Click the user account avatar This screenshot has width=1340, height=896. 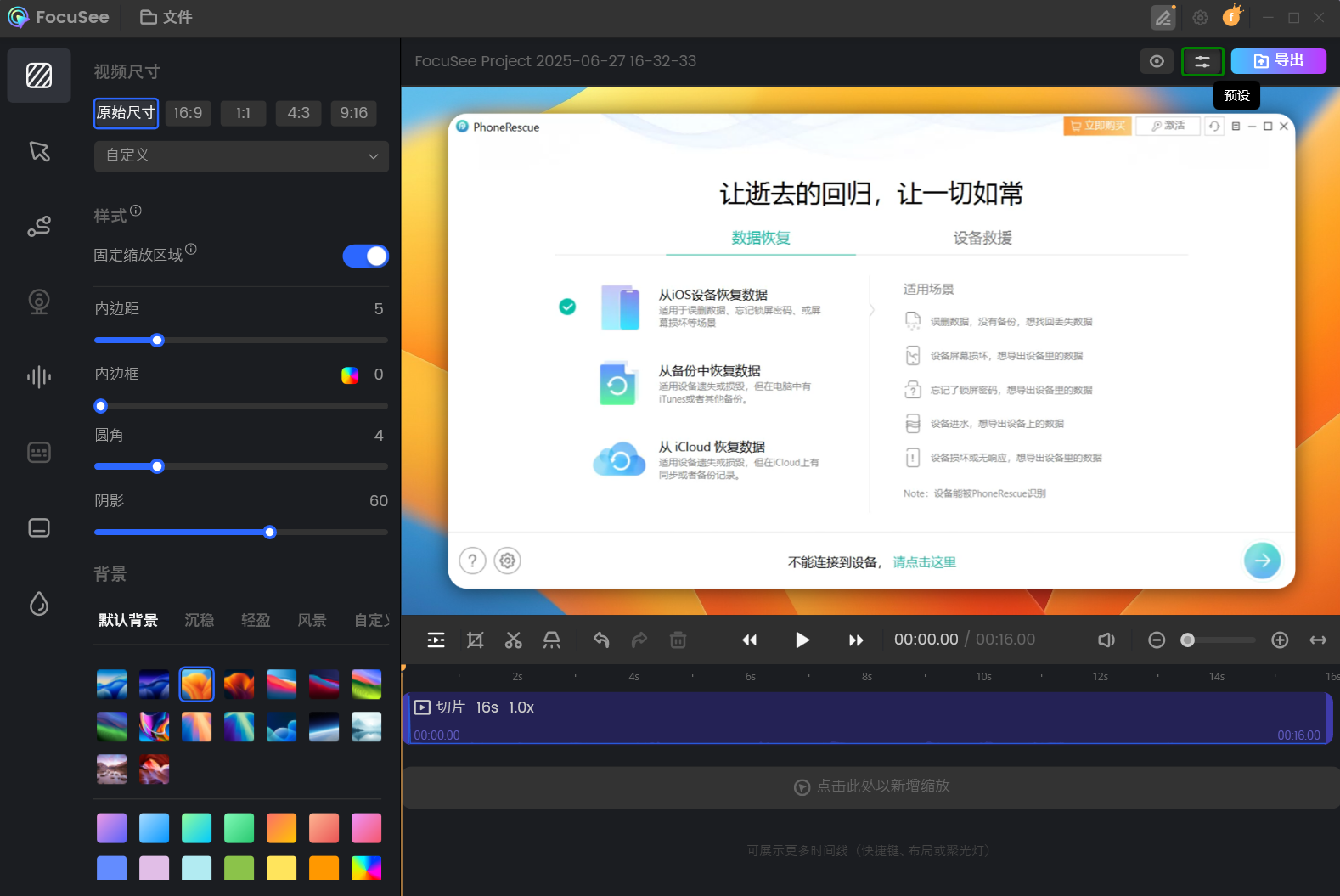coord(1232,16)
